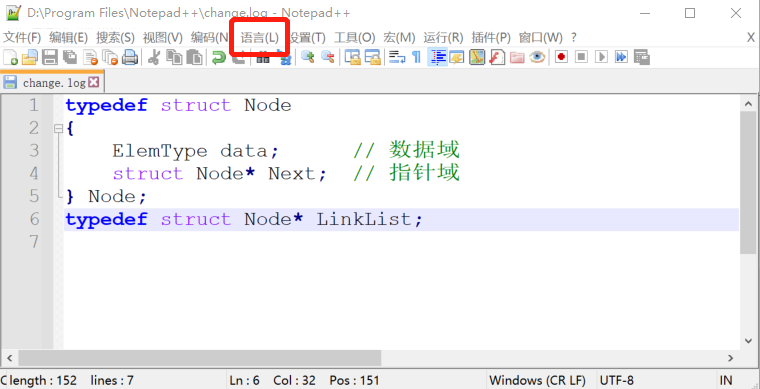
Task: Click the text "ElemType data;"
Action: click(x=196, y=151)
